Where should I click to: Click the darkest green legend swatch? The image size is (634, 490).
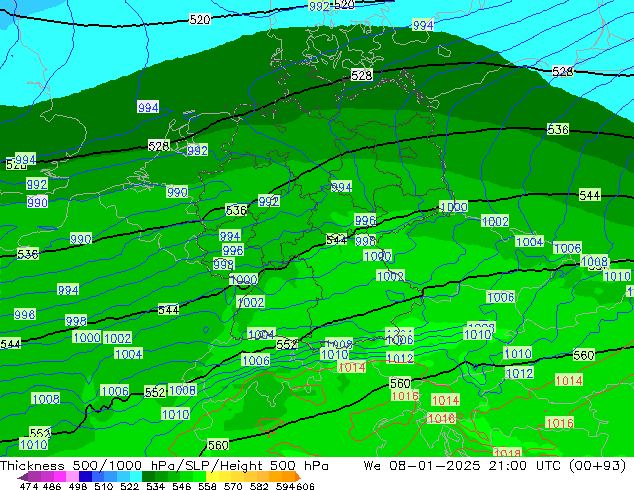tap(148, 477)
